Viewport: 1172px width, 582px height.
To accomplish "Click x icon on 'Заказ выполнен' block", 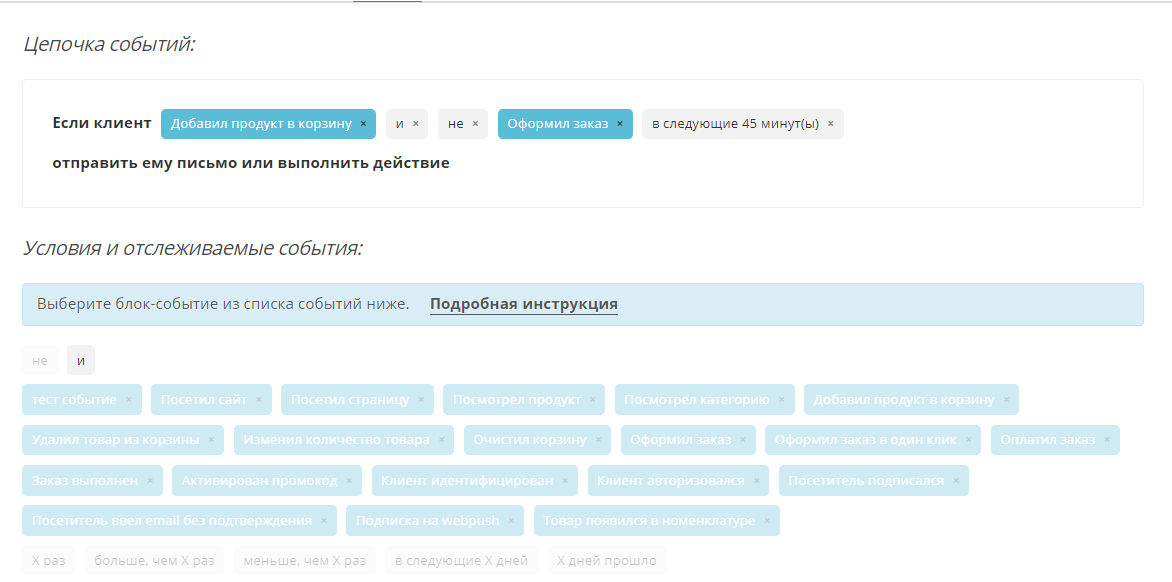I will click(x=150, y=481).
